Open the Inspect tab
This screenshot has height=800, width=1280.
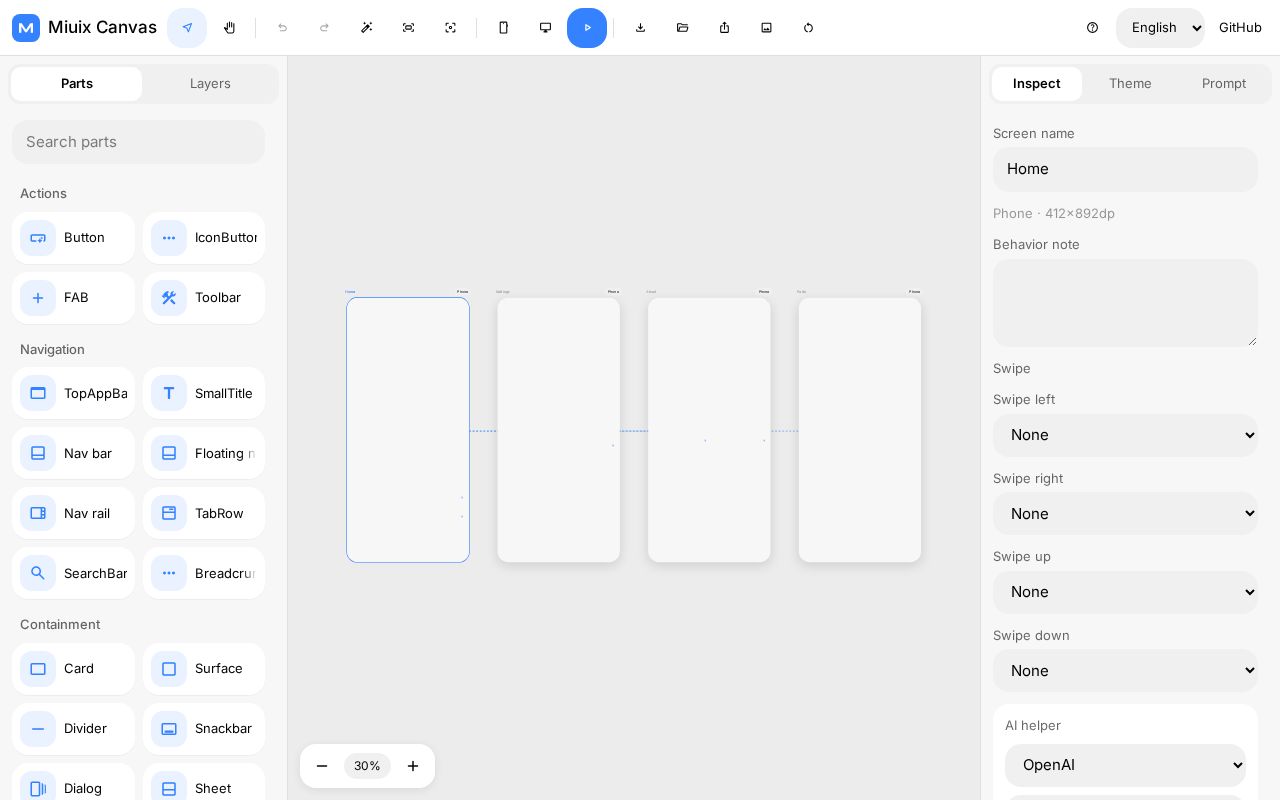1036,84
